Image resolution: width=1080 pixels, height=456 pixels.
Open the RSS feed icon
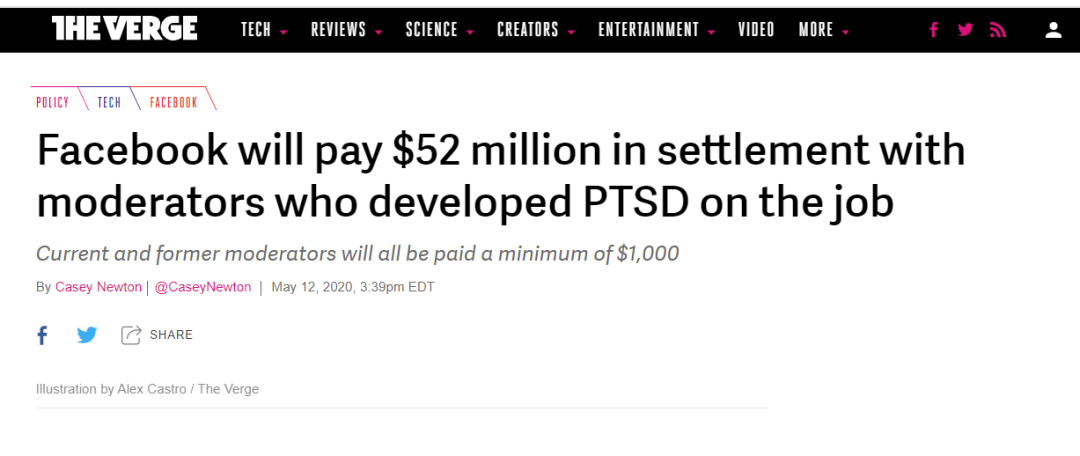click(997, 30)
